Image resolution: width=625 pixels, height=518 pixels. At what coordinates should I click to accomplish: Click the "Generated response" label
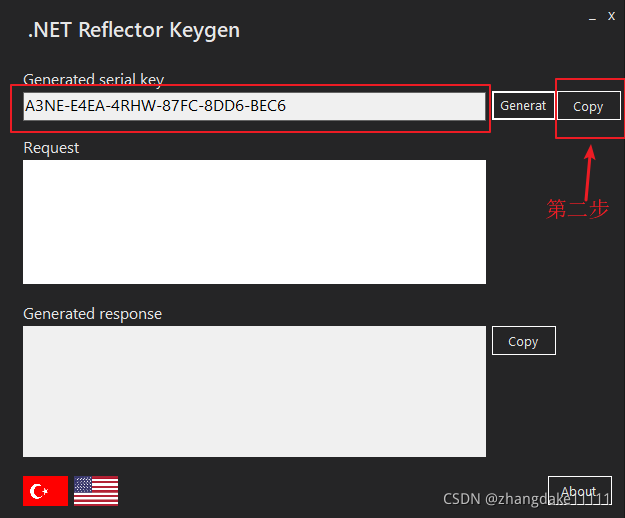click(x=92, y=314)
